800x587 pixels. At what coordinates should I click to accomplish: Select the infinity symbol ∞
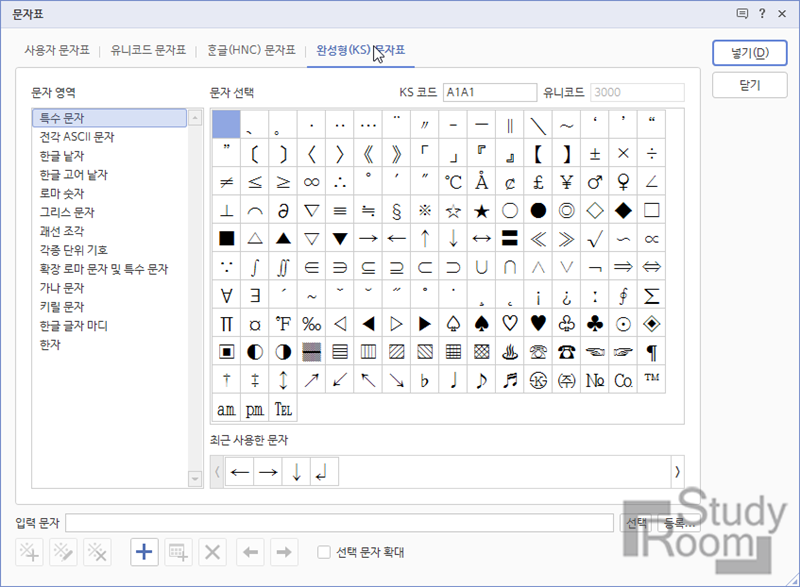click(x=312, y=182)
